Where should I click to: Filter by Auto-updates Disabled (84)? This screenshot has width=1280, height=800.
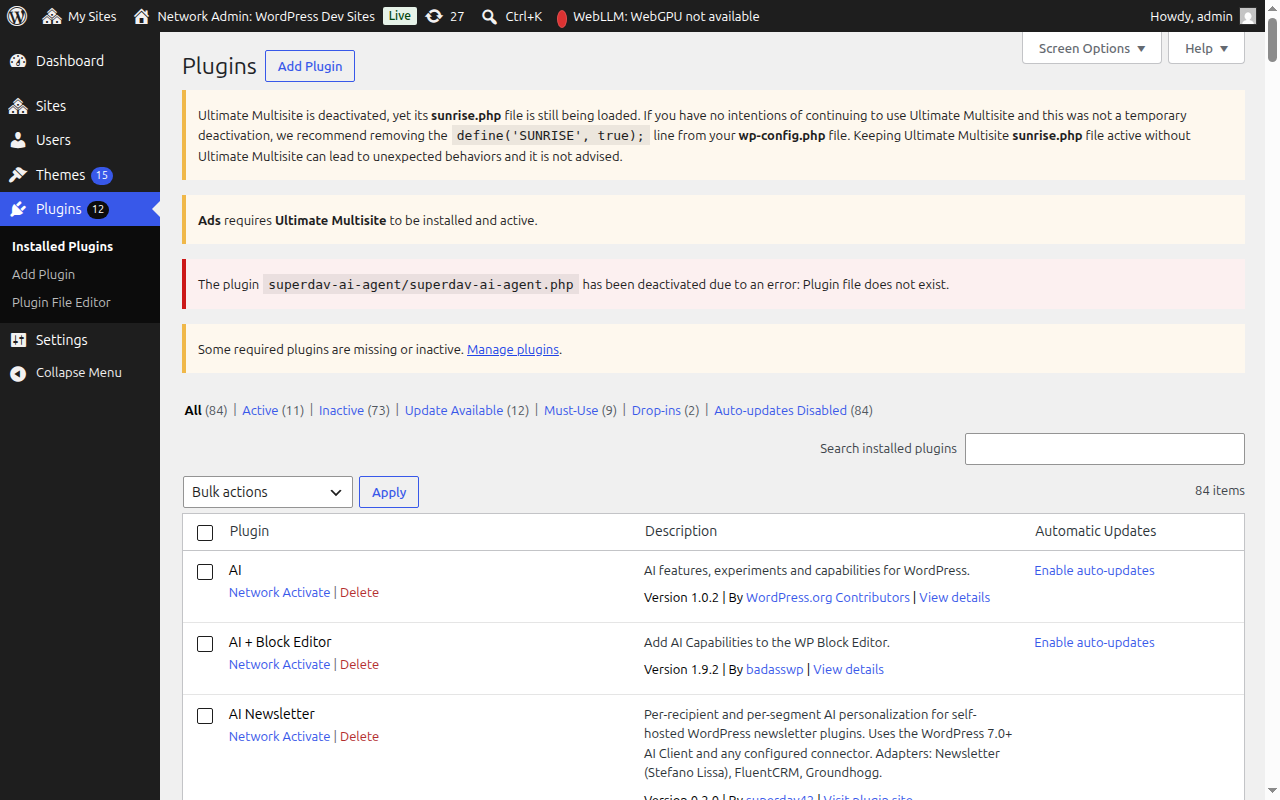(793, 410)
